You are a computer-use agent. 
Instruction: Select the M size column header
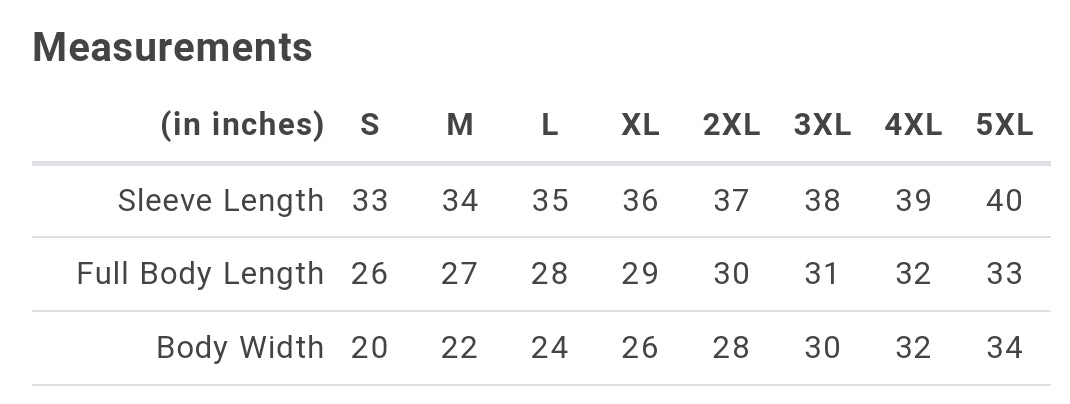460,125
